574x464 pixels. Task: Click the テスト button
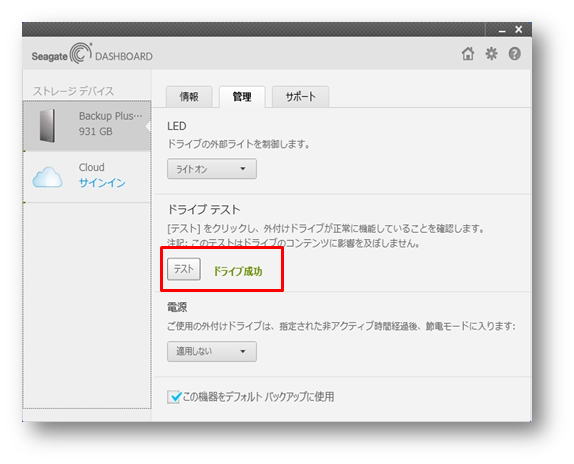(184, 269)
